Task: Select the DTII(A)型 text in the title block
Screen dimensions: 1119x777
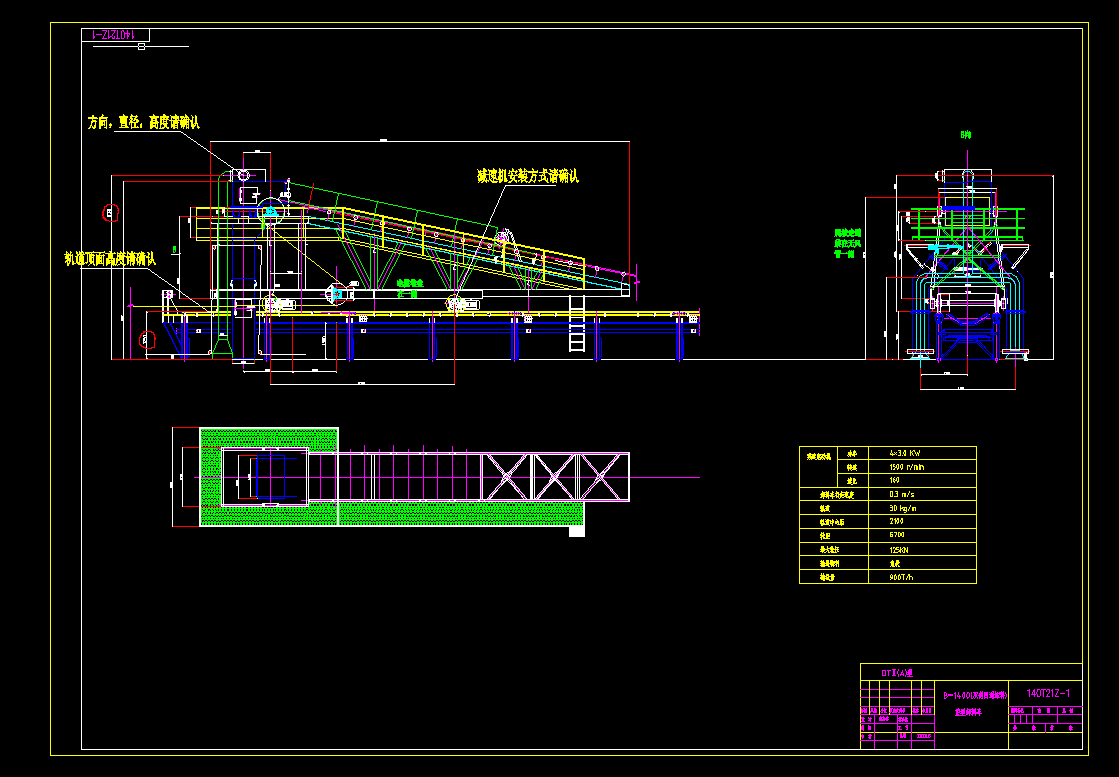Action: pyautogui.click(x=897, y=673)
